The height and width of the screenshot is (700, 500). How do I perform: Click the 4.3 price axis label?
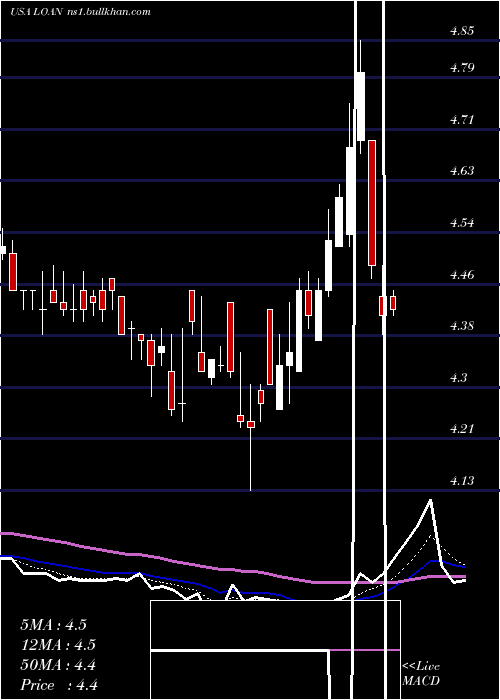pos(459,378)
